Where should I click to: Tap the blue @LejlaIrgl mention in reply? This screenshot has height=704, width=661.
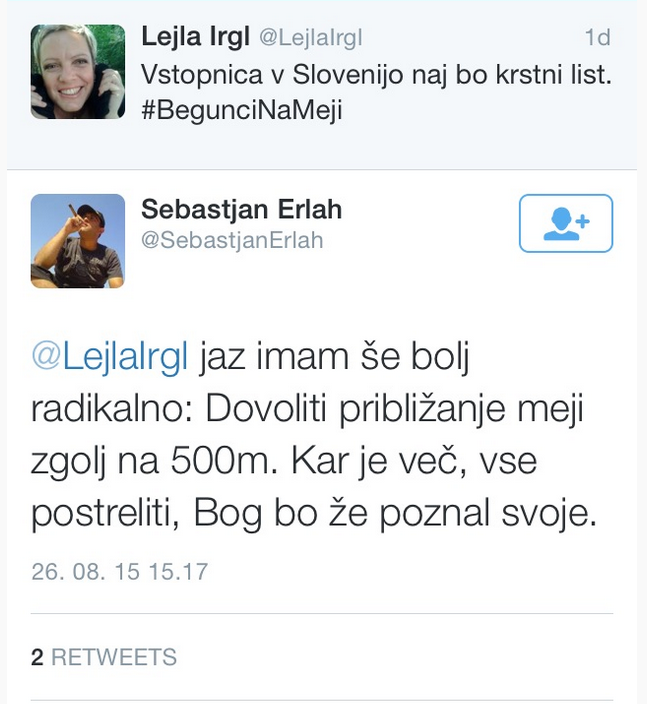coord(110,359)
